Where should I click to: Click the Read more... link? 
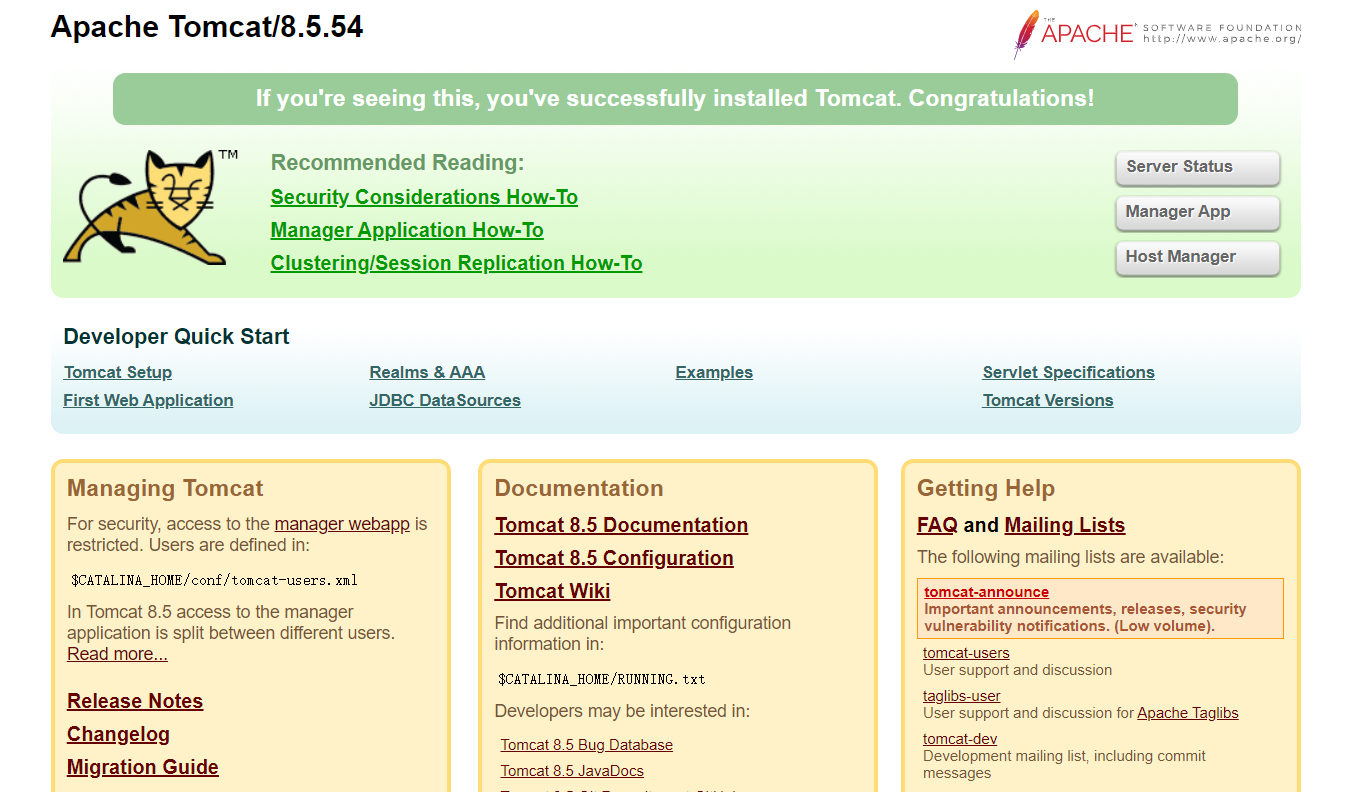(x=117, y=654)
